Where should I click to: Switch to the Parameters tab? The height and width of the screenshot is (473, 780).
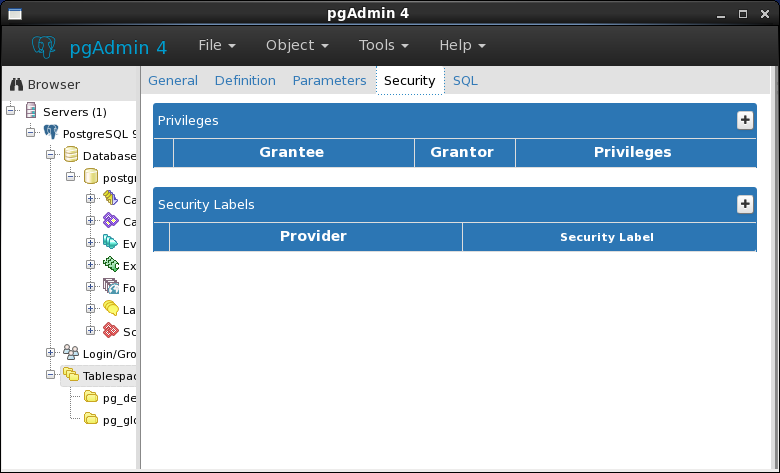click(x=329, y=81)
